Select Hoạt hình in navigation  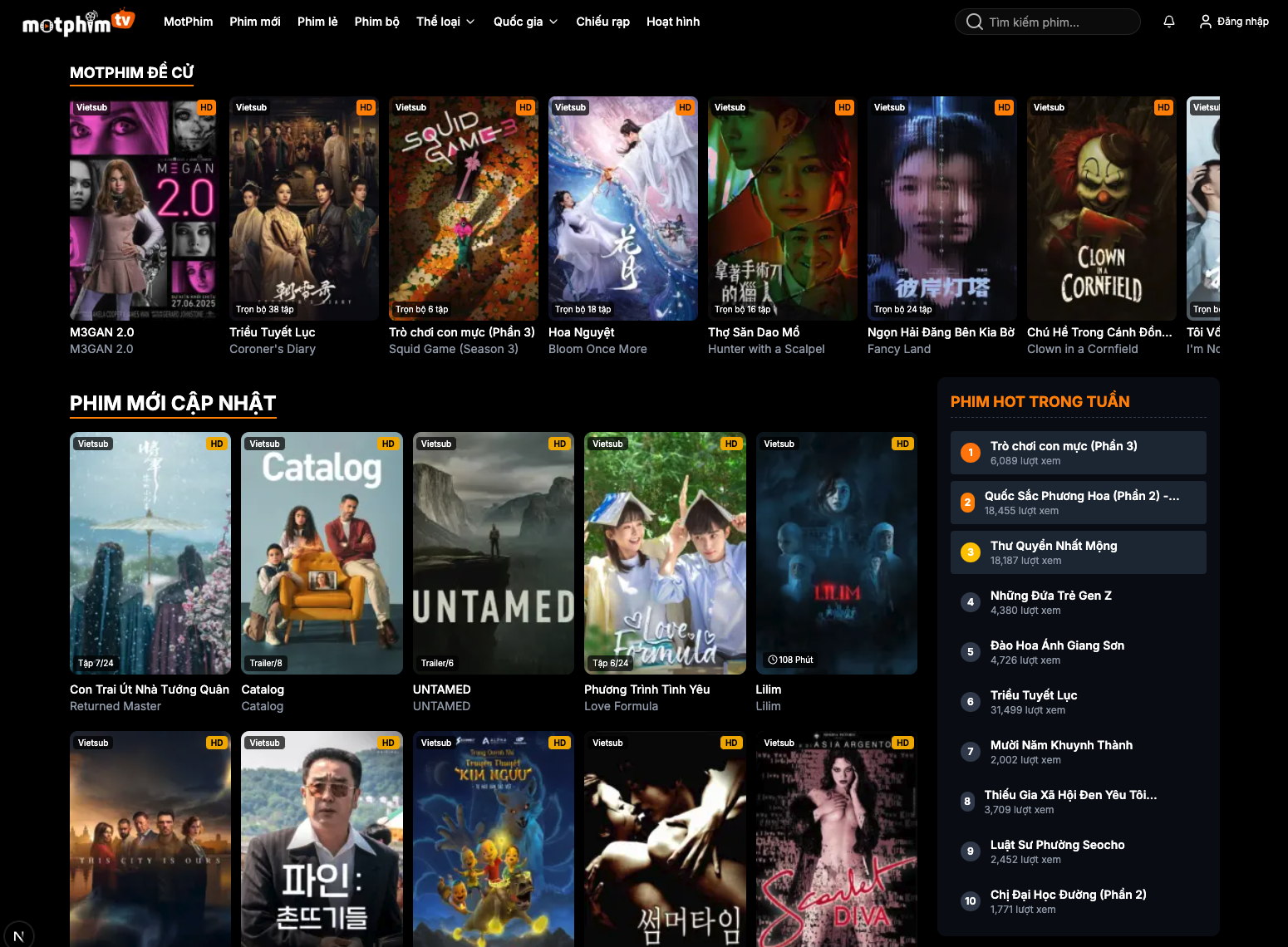[x=672, y=22]
